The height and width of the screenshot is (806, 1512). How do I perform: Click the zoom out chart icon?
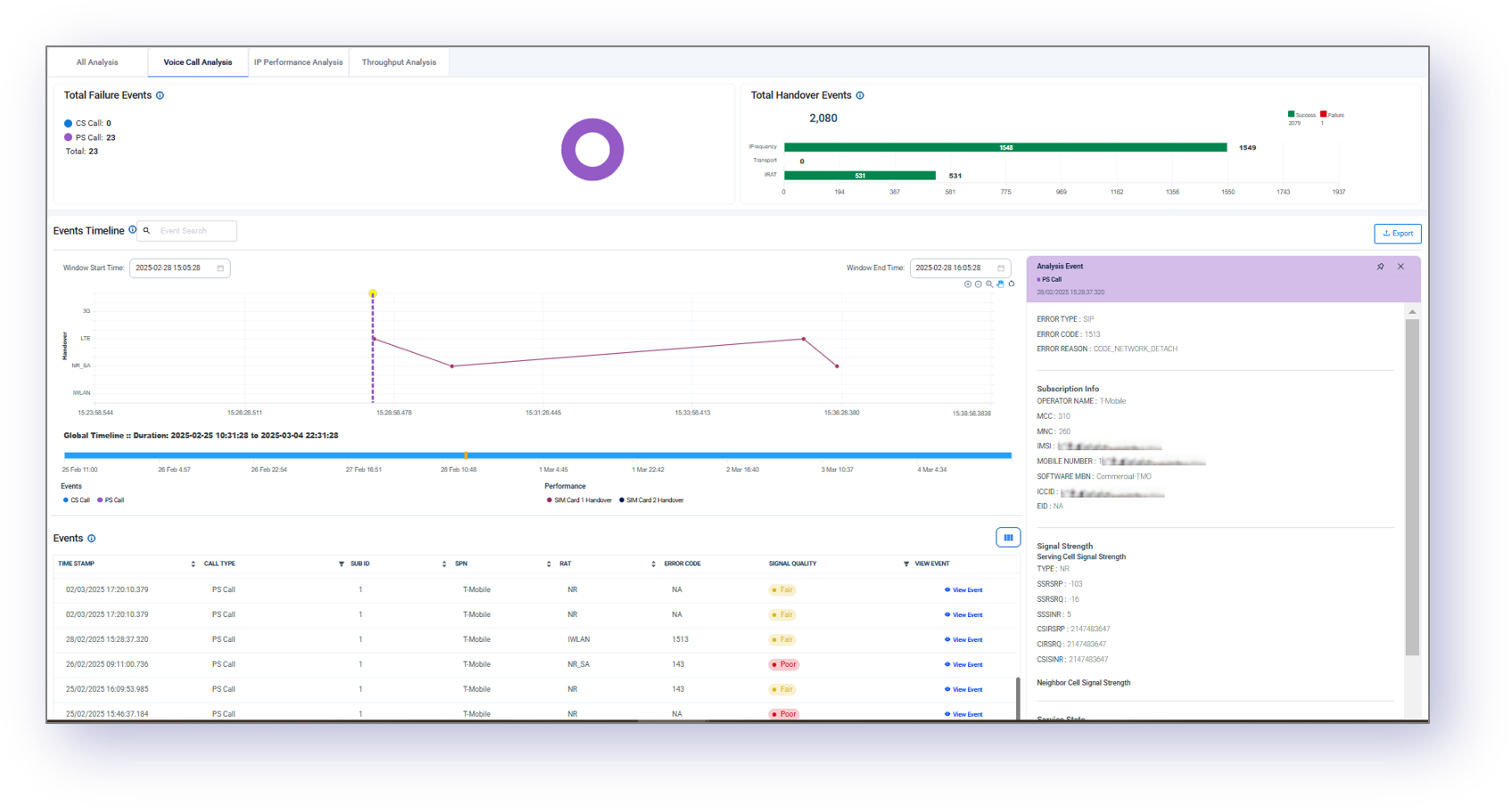pos(979,284)
